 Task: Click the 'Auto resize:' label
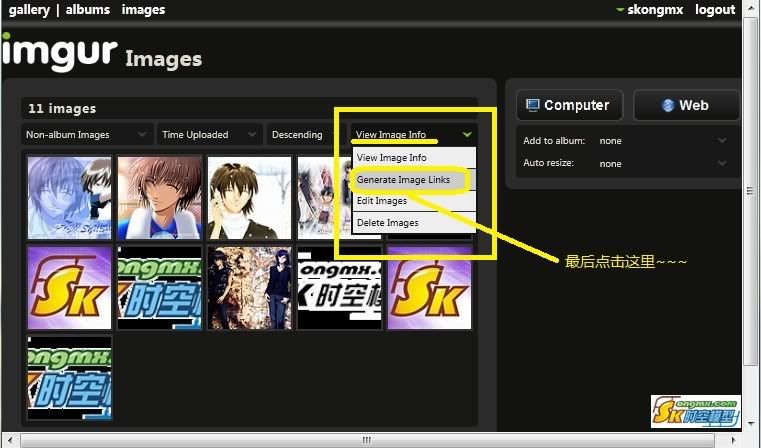[548, 163]
